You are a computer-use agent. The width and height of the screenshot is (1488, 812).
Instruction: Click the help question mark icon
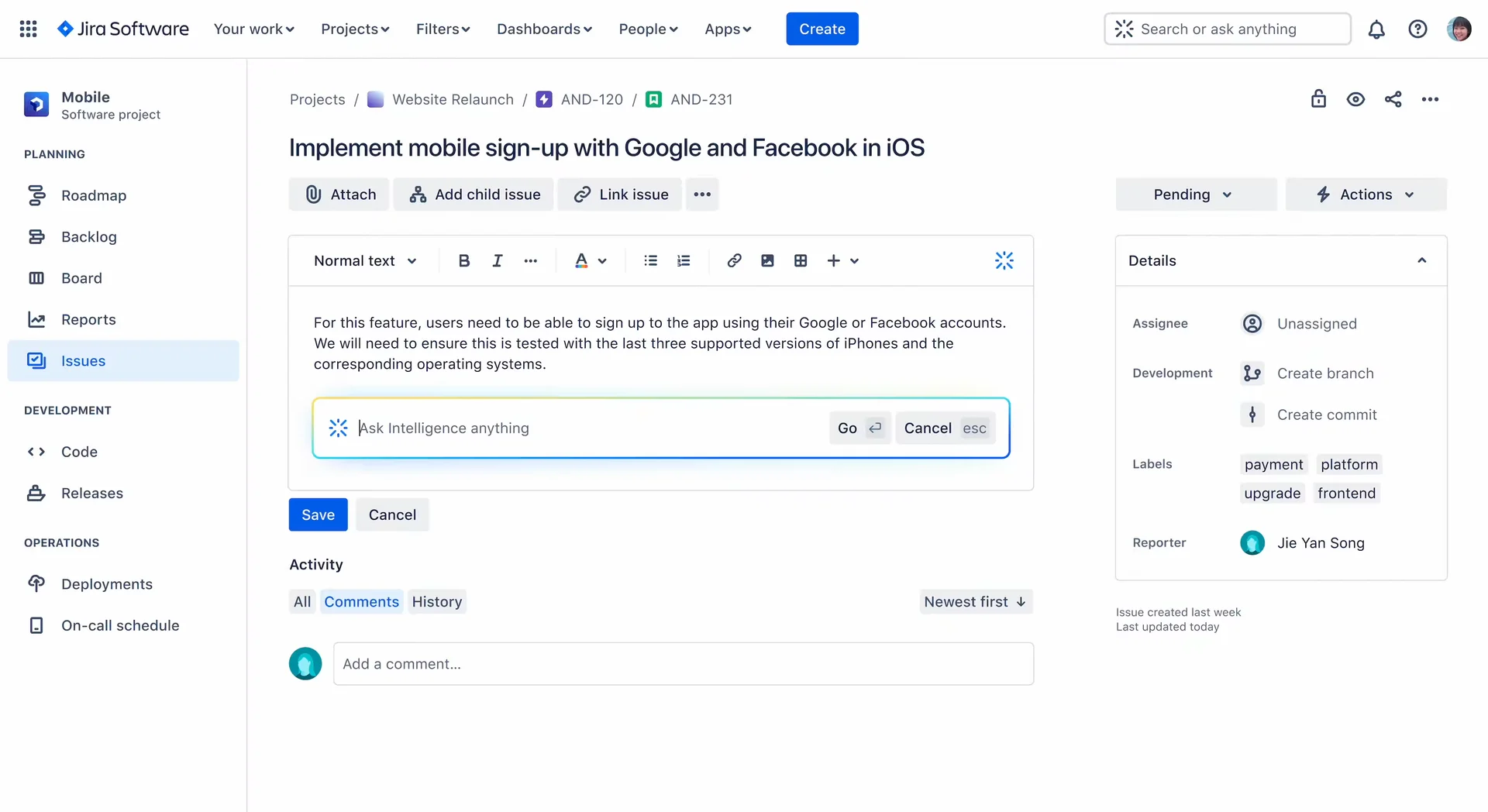tap(1417, 29)
